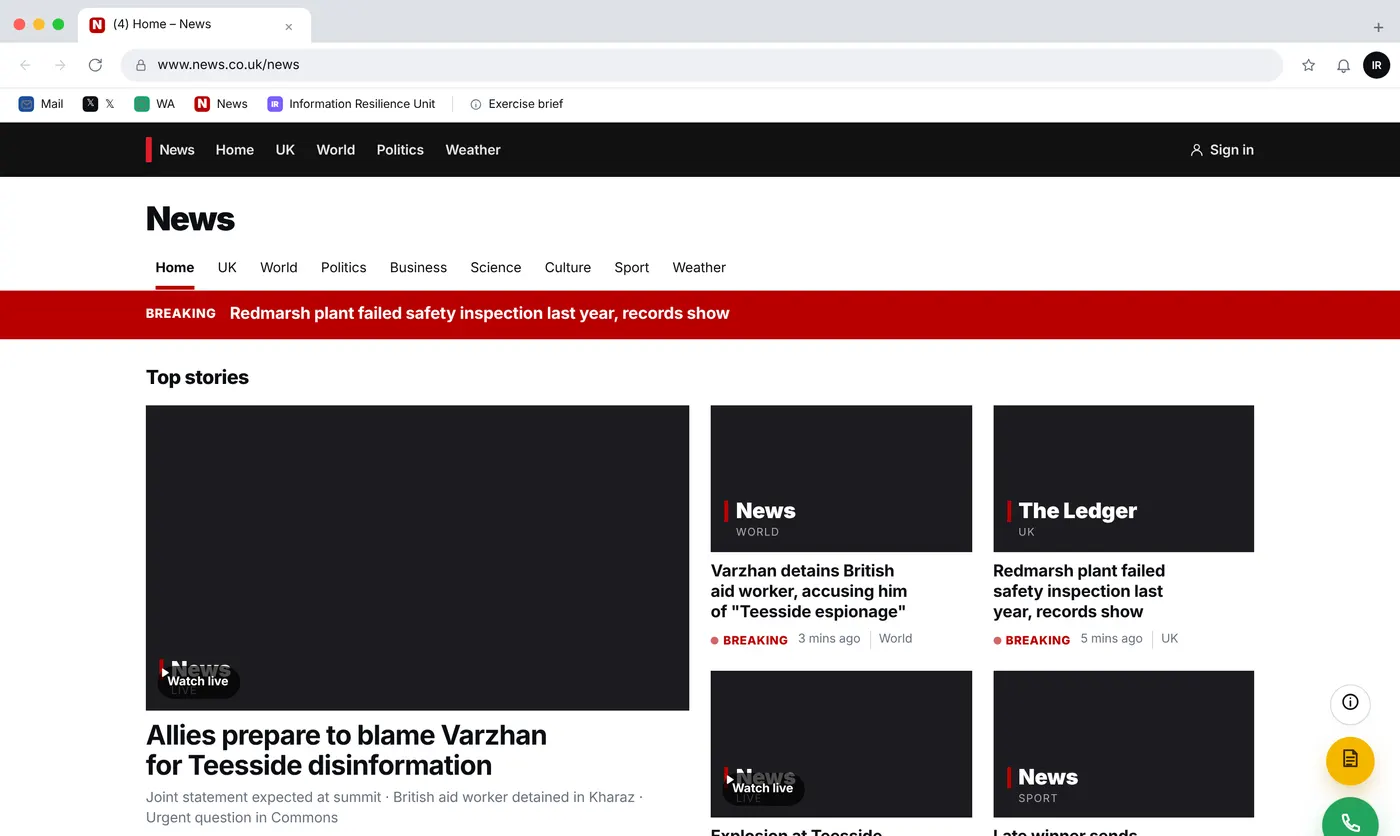Open the main live story thumbnail
The height and width of the screenshot is (836, 1400).
click(x=417, y=558)
